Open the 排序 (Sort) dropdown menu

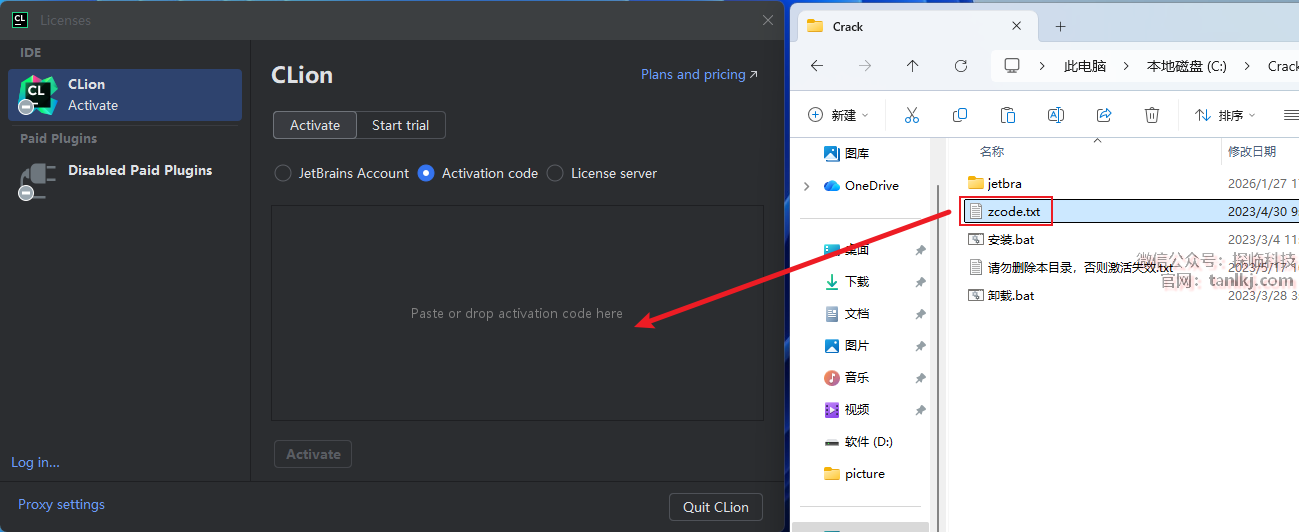tap(1225, 115)
